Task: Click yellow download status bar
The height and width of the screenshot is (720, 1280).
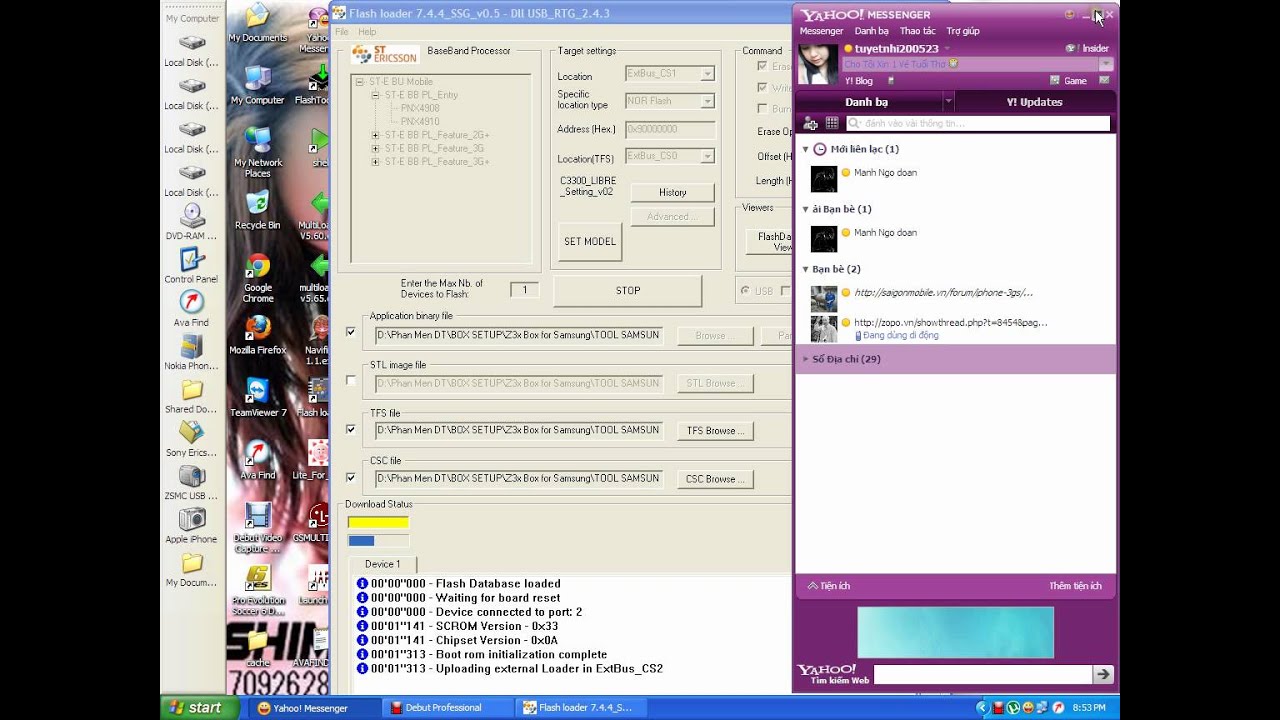Action: tap(378, 522)
